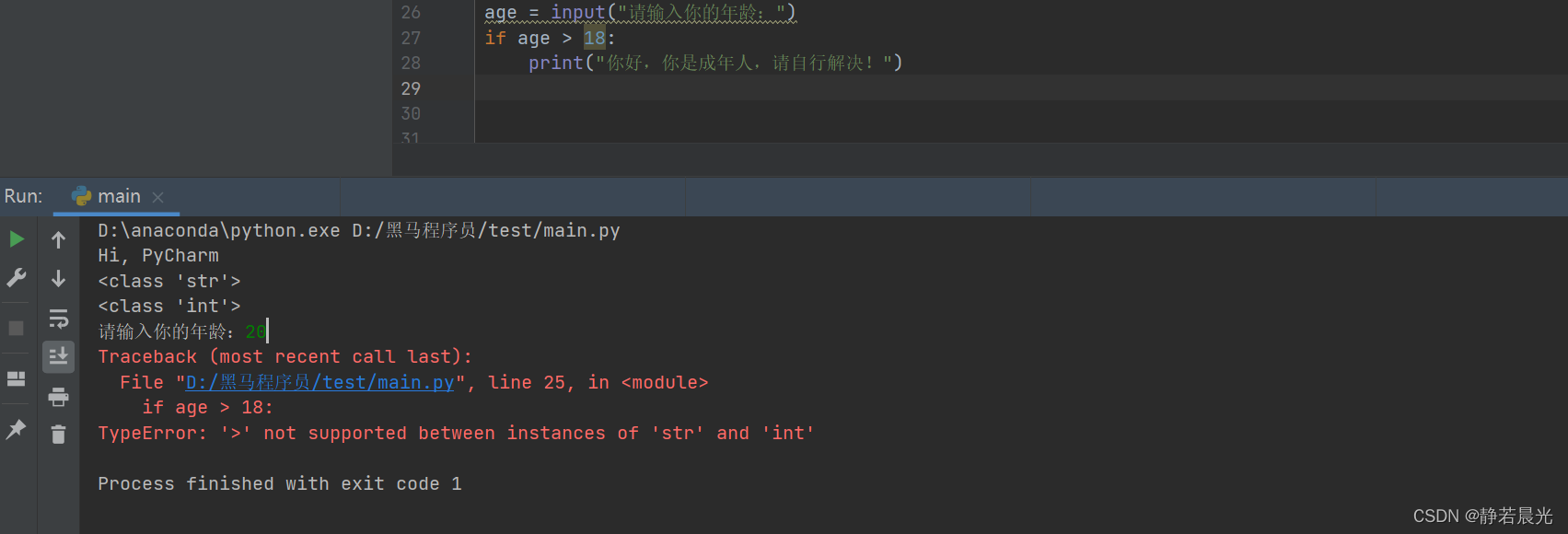Click line number 29 in the gutter
The width and height of the screenshot is (1568, 534).
[411, 88]
